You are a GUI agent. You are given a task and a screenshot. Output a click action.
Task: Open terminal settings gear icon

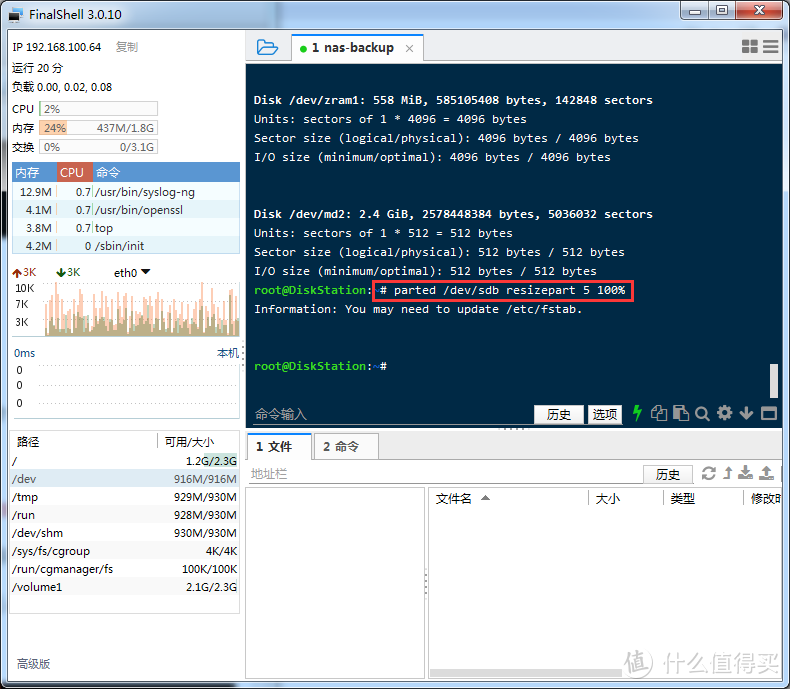[x=725, y=414]
